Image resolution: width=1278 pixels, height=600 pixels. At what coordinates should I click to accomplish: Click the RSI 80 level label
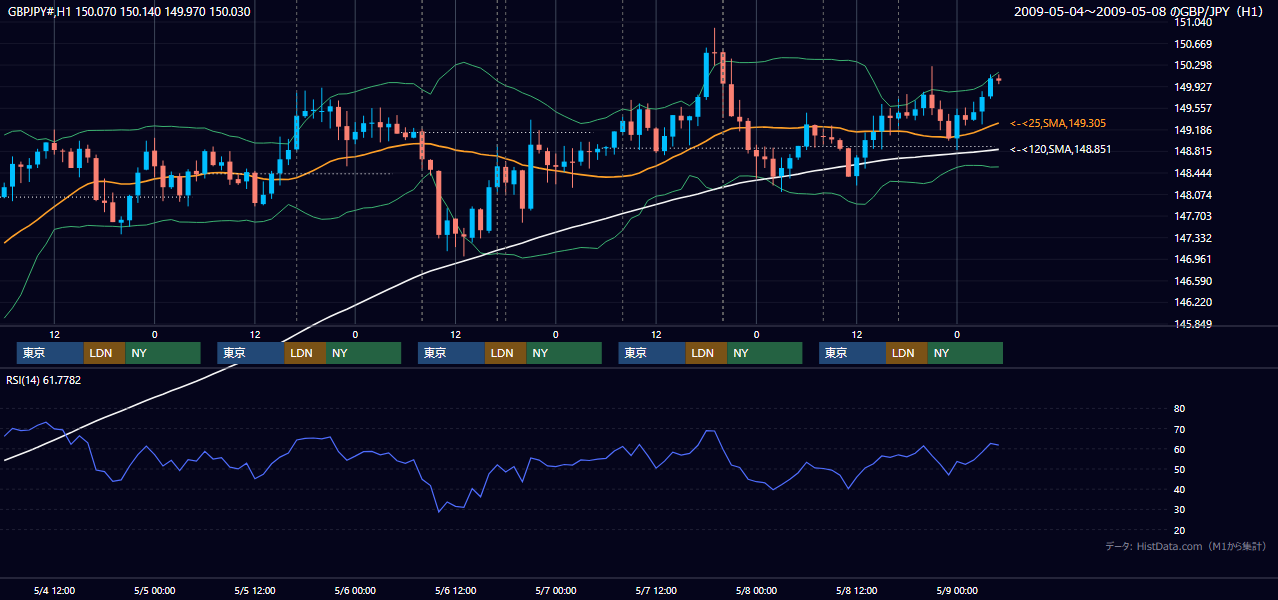[1180, 409]
